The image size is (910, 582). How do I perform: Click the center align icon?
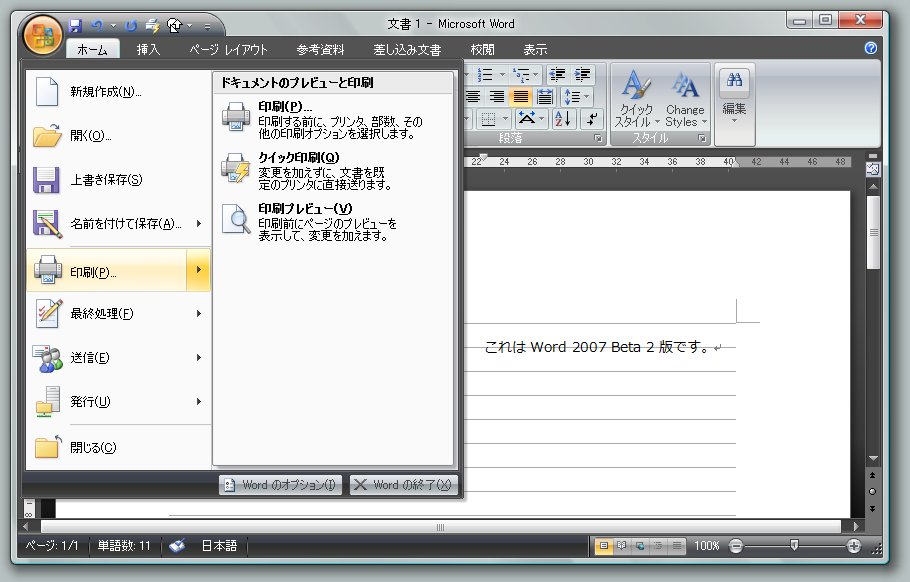click(474, 97)
